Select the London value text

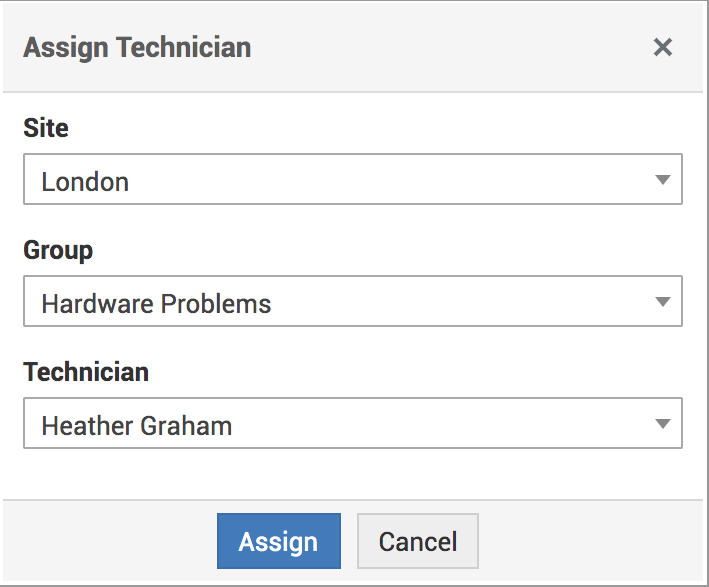click(x=85, y=182)
